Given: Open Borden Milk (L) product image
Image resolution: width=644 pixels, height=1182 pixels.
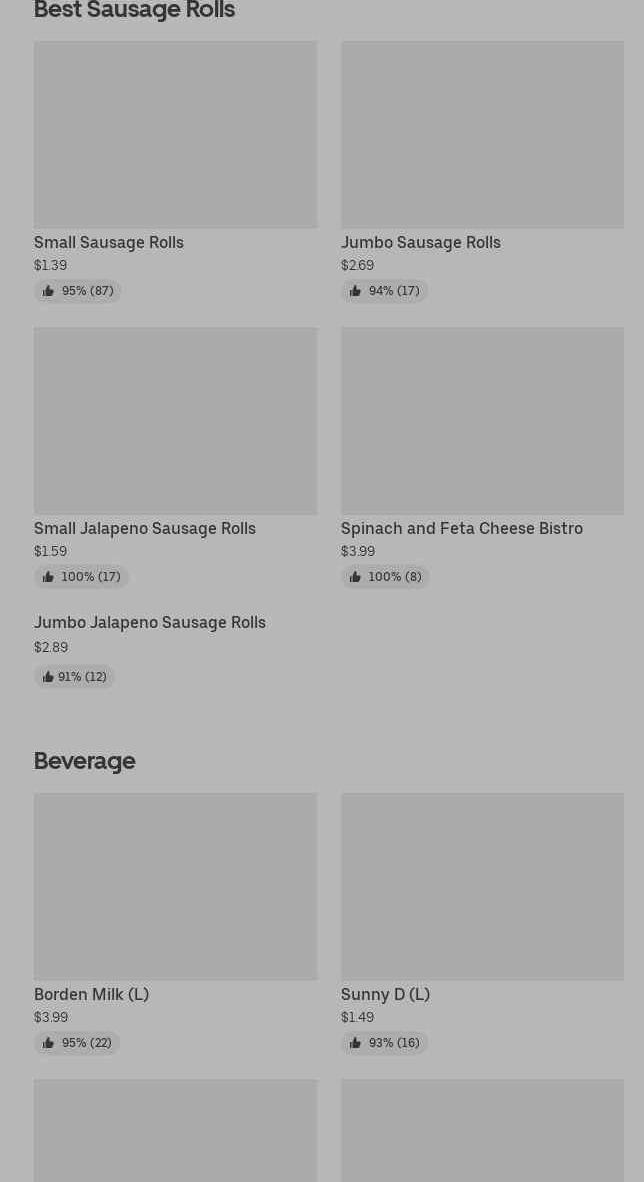Looking at the screenshot, I should (x=175, y=886).
